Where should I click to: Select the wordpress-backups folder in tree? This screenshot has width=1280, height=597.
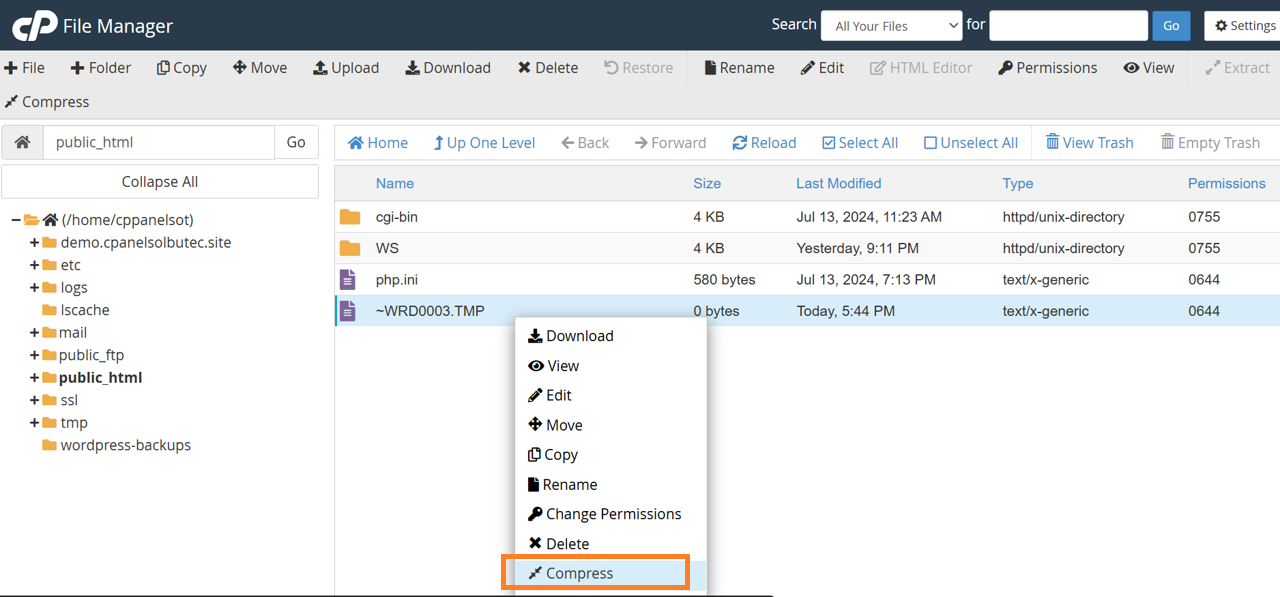pyautogui.click(x=125, y=445)
